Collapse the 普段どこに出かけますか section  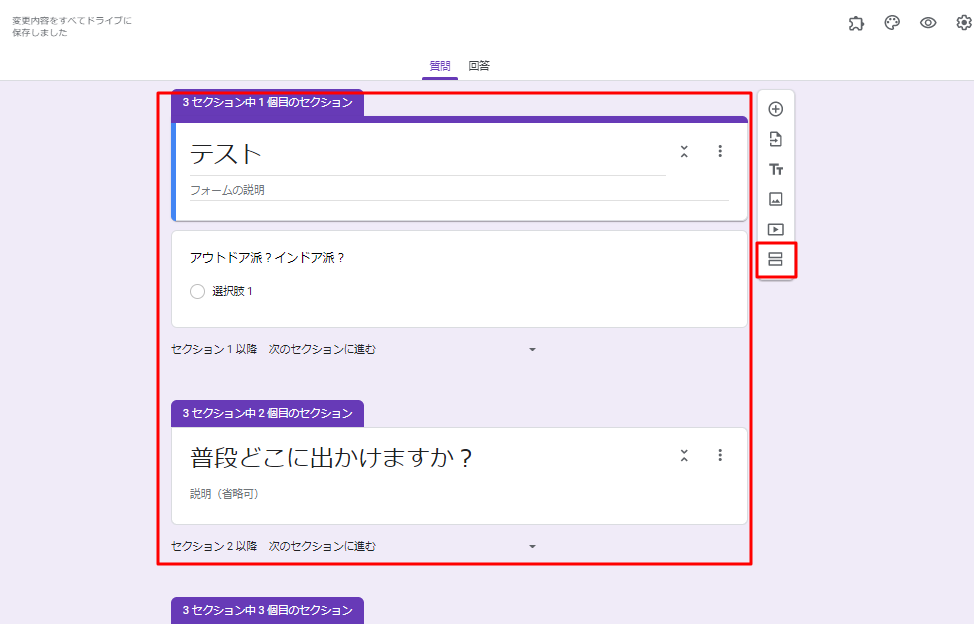(684, 456)
